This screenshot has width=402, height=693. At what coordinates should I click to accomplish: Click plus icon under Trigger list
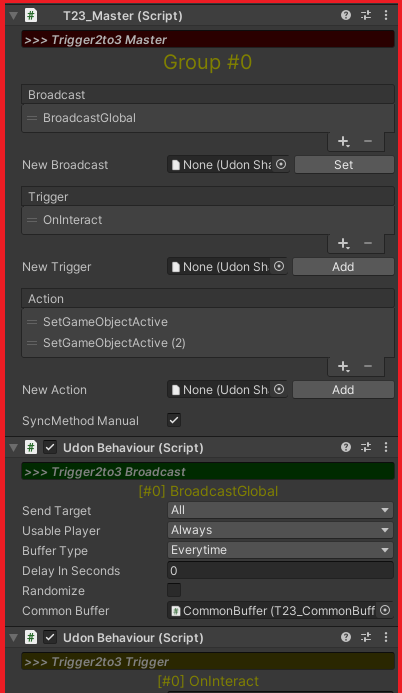343,244
